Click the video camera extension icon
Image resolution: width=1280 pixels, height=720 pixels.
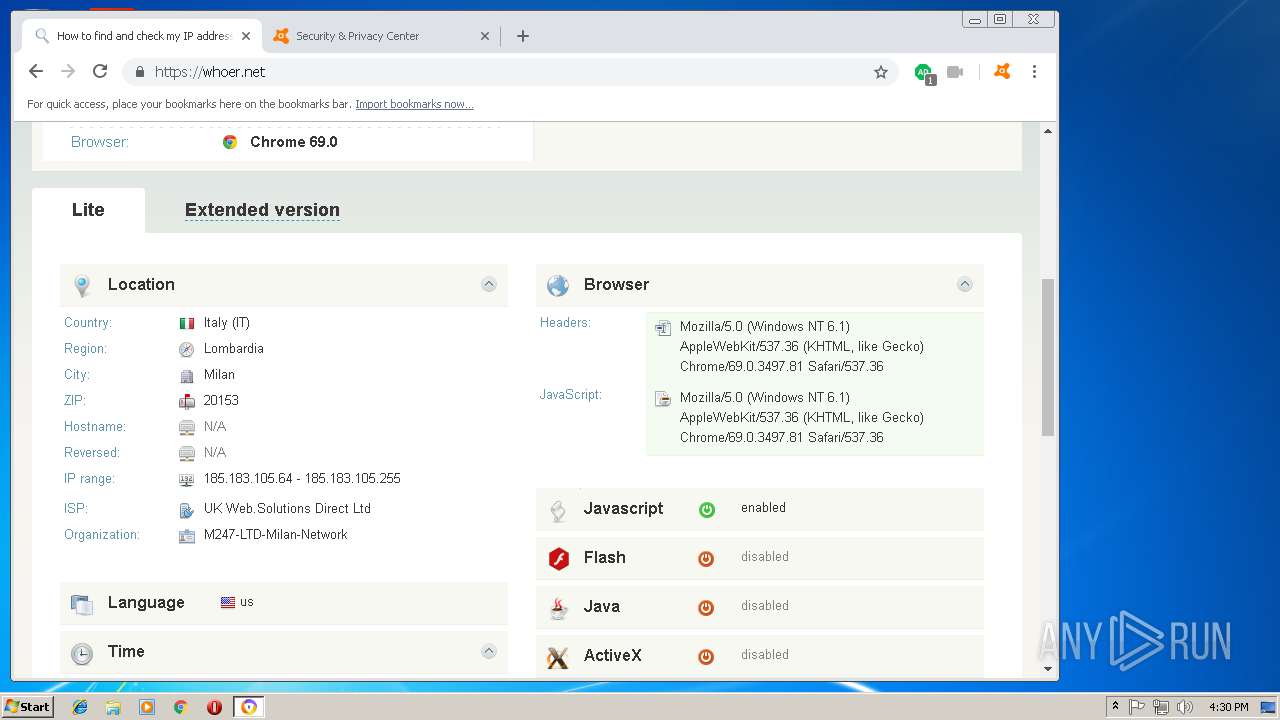(955, 72)
